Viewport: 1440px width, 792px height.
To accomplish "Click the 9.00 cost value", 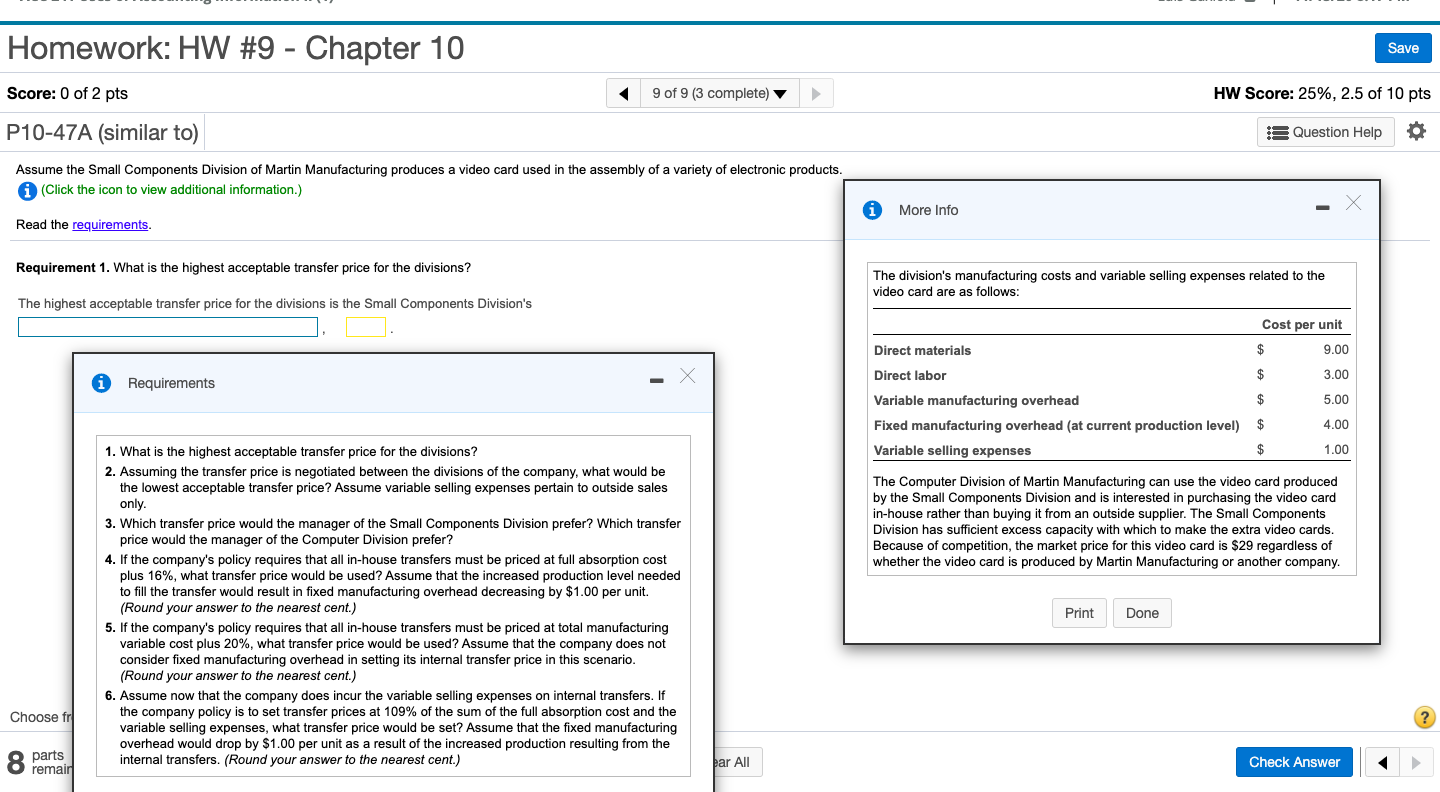I will coord(1335,350).
